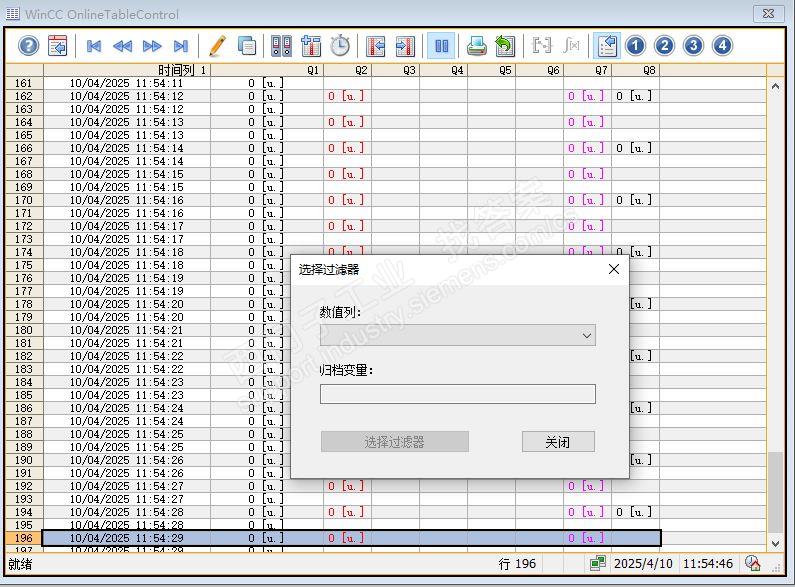
Task: Click the time cell in row 164
Action: click(x=127, y=122)
